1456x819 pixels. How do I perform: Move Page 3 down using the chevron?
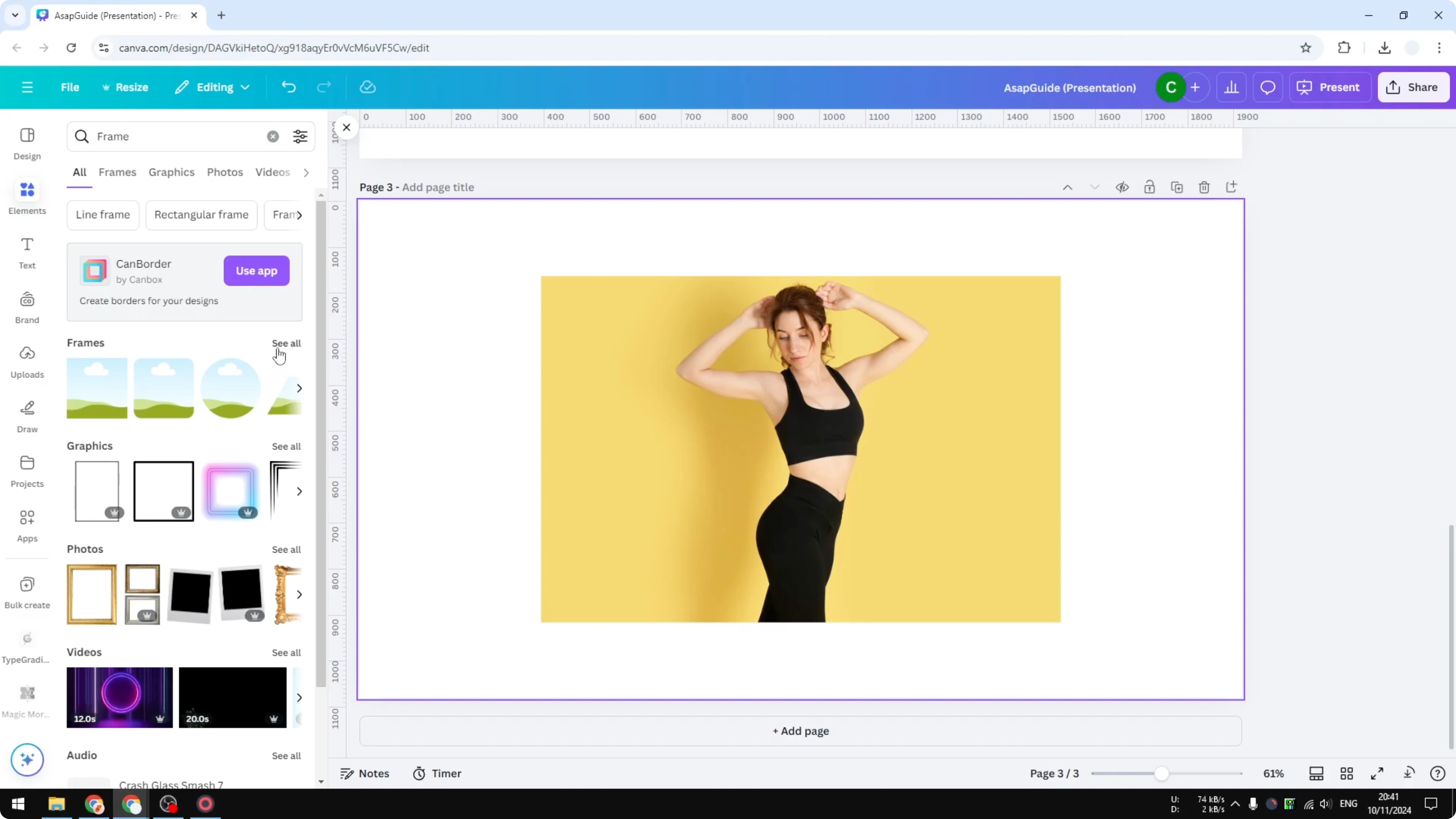pyautogui.click(x=1095, y=187)
